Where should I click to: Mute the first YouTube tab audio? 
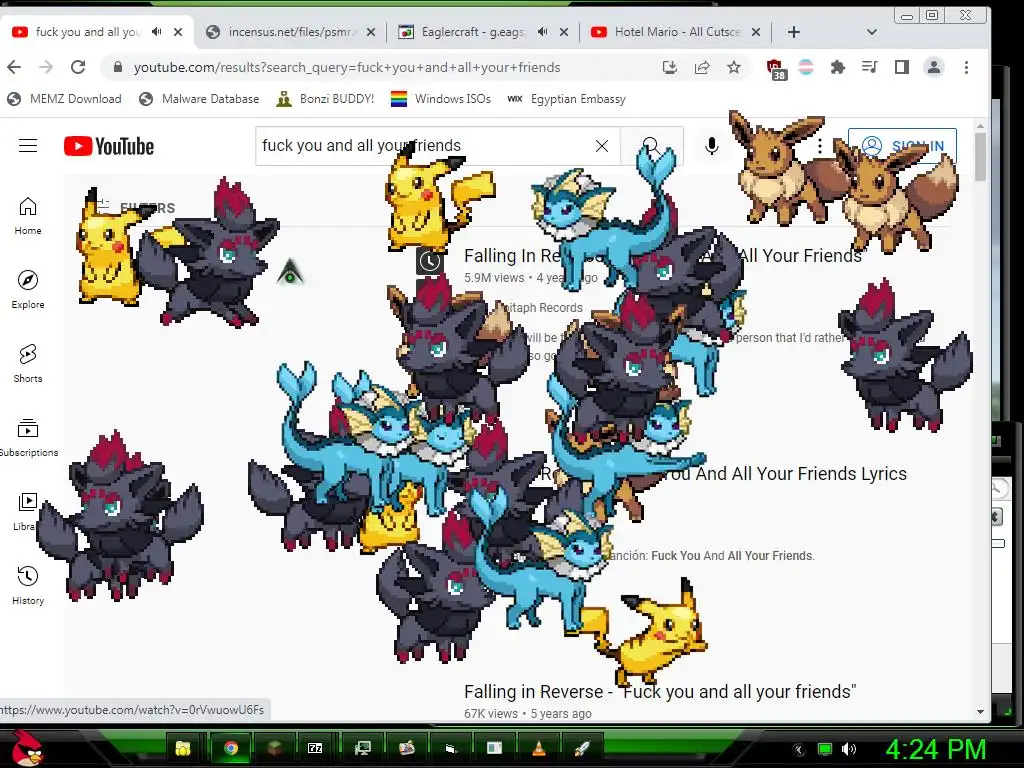point(156,31)
